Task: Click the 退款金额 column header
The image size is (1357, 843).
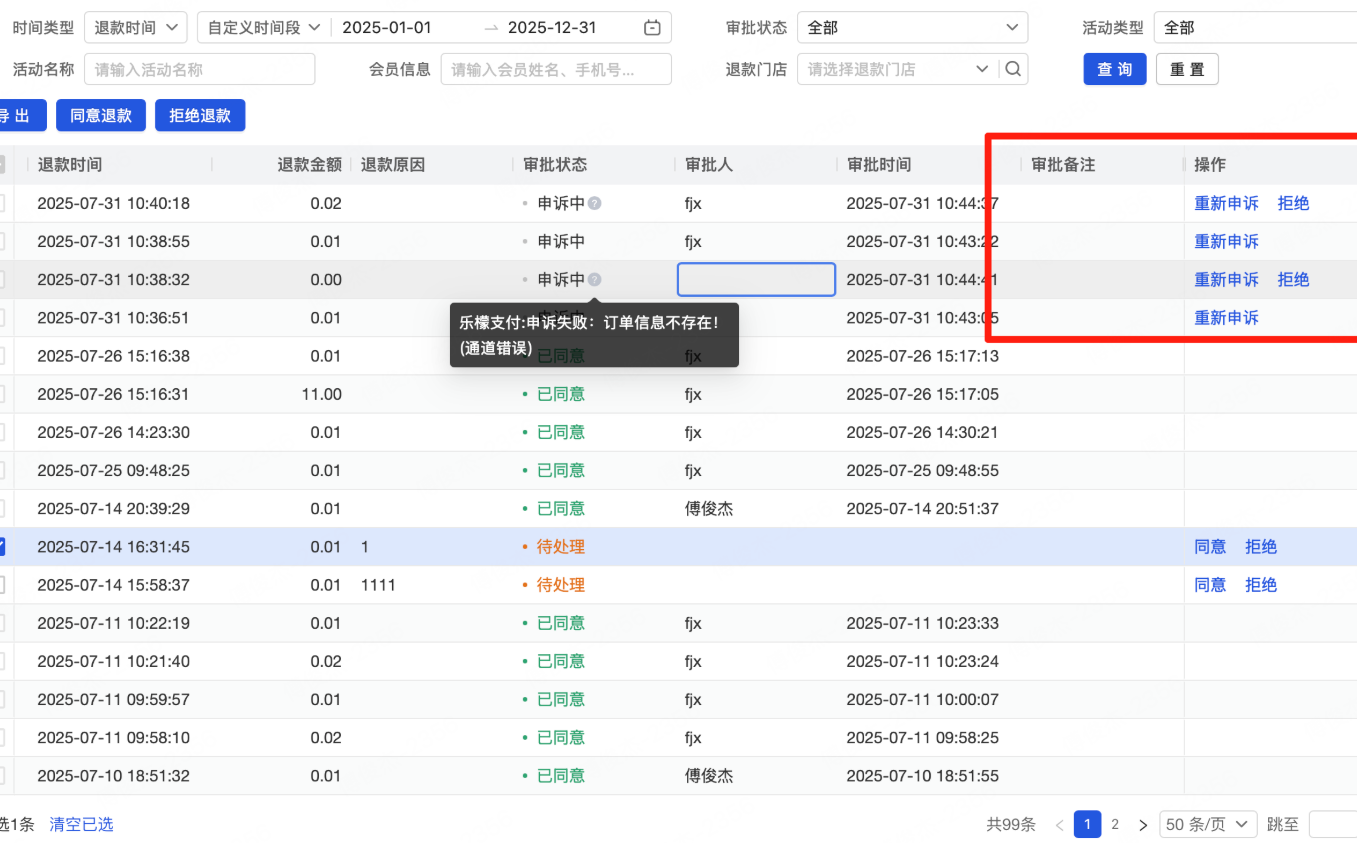Action: pyautogui.click(x=309, y=165)
